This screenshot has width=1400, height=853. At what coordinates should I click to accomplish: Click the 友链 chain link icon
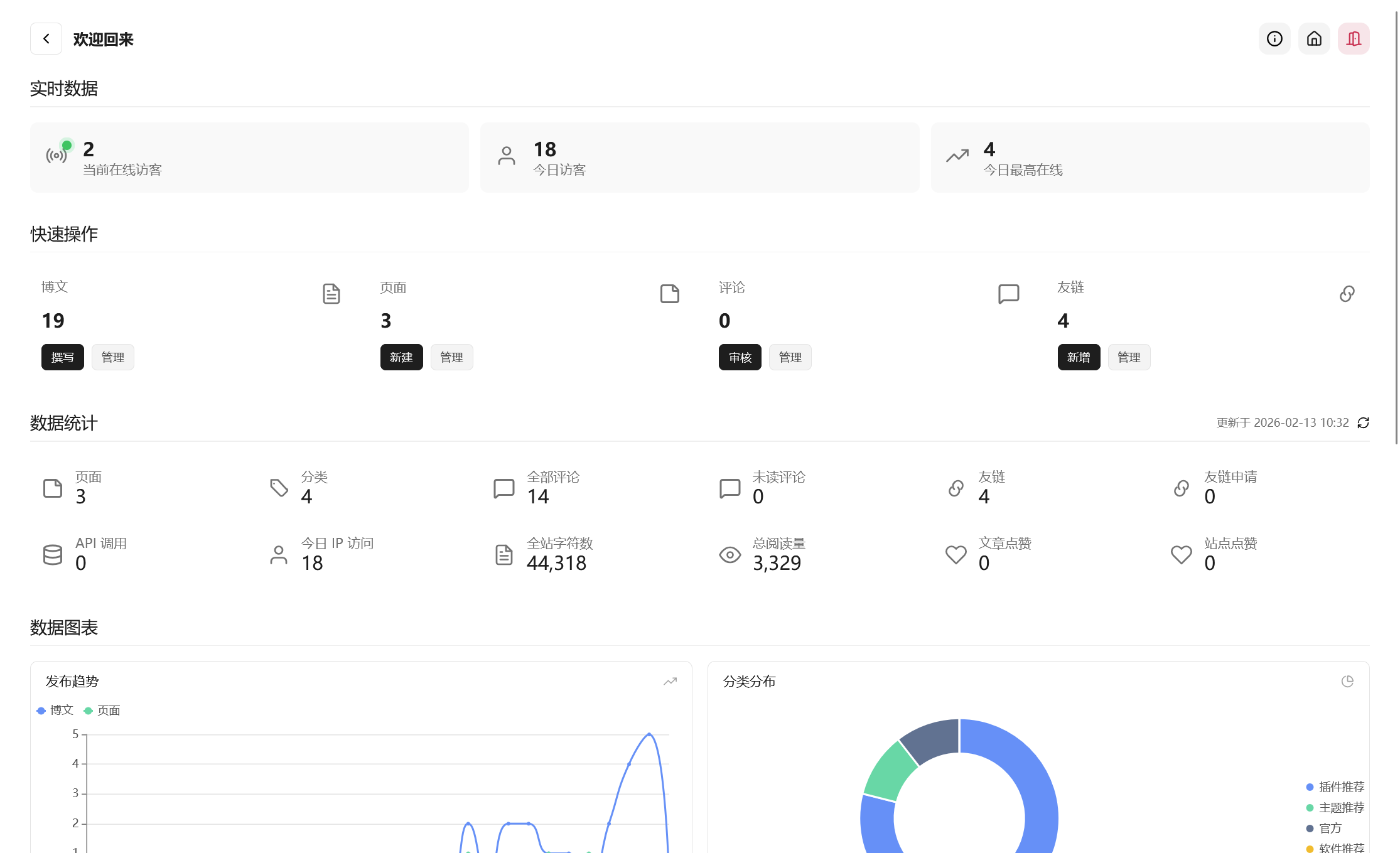pyautogui.click(x=1347, y=294)
